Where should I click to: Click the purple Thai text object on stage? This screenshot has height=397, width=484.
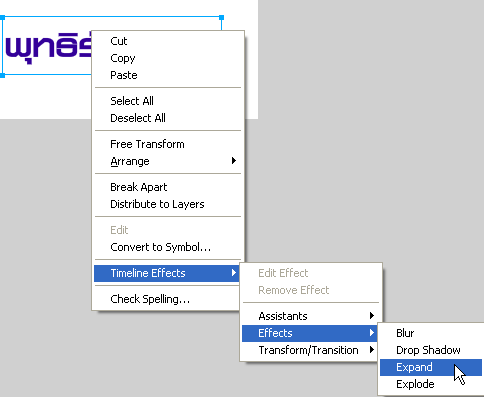[48, 47]
